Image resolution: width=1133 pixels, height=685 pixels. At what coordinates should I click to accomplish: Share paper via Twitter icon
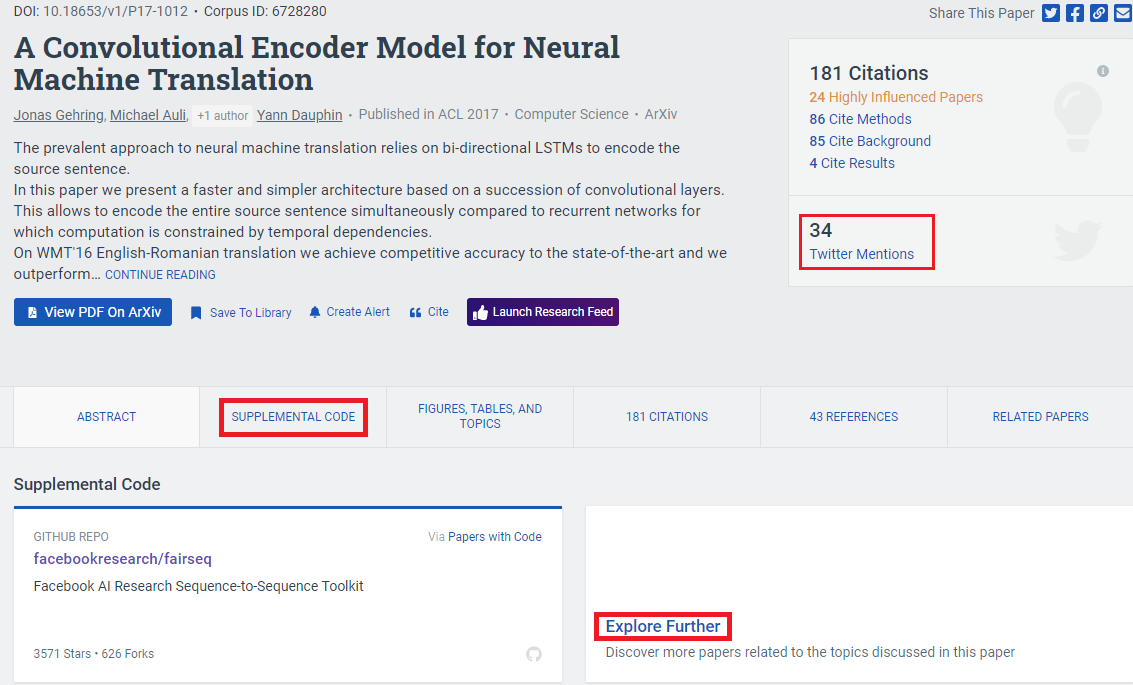click(1051, 13)
